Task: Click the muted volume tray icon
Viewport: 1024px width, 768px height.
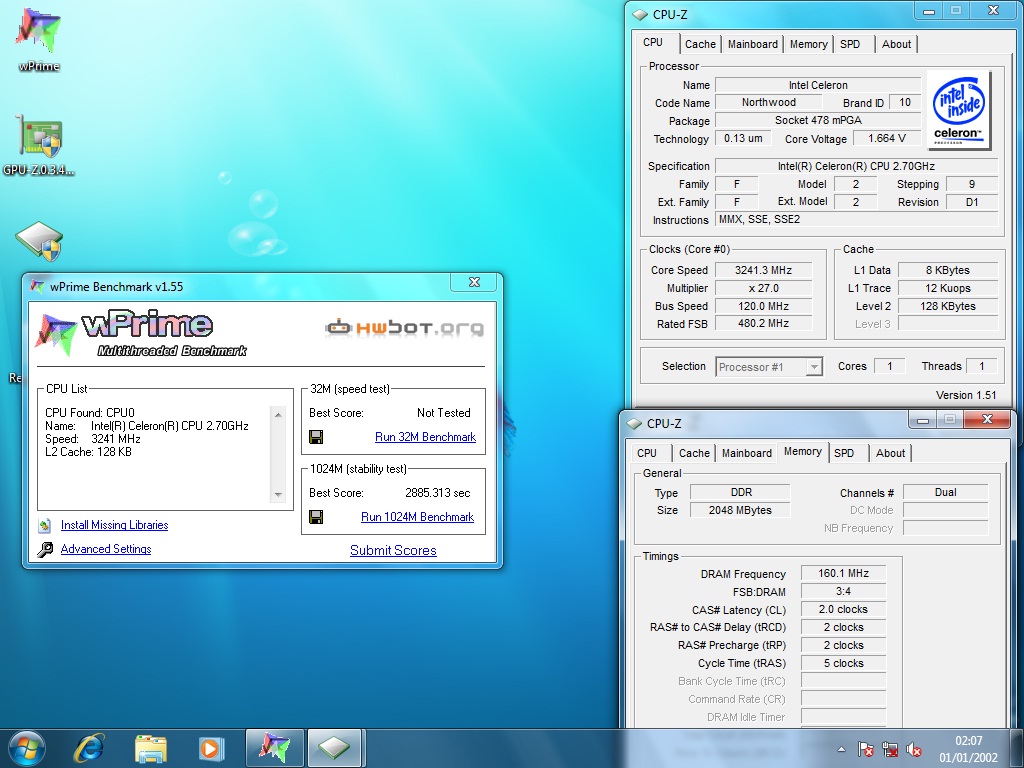Action: tap(914, 749)
